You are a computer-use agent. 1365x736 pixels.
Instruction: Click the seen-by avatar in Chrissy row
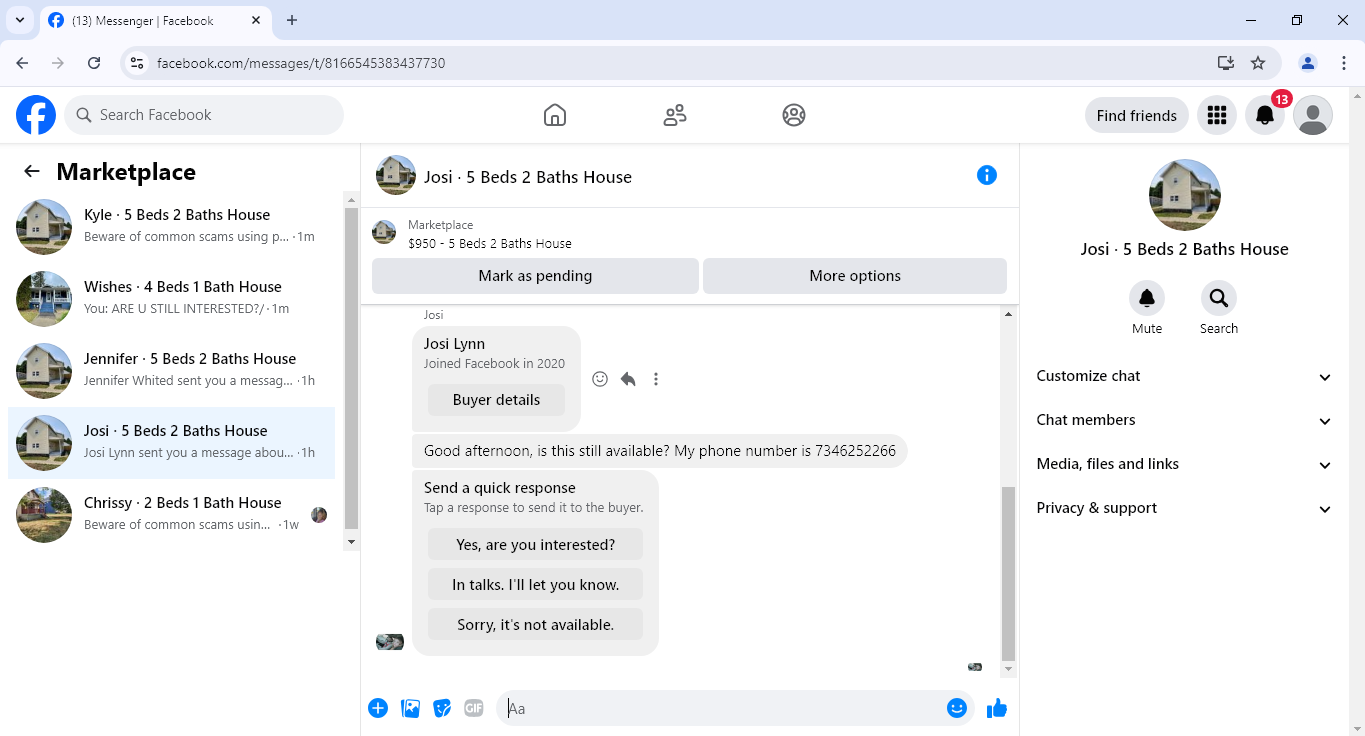coord(319,515)
